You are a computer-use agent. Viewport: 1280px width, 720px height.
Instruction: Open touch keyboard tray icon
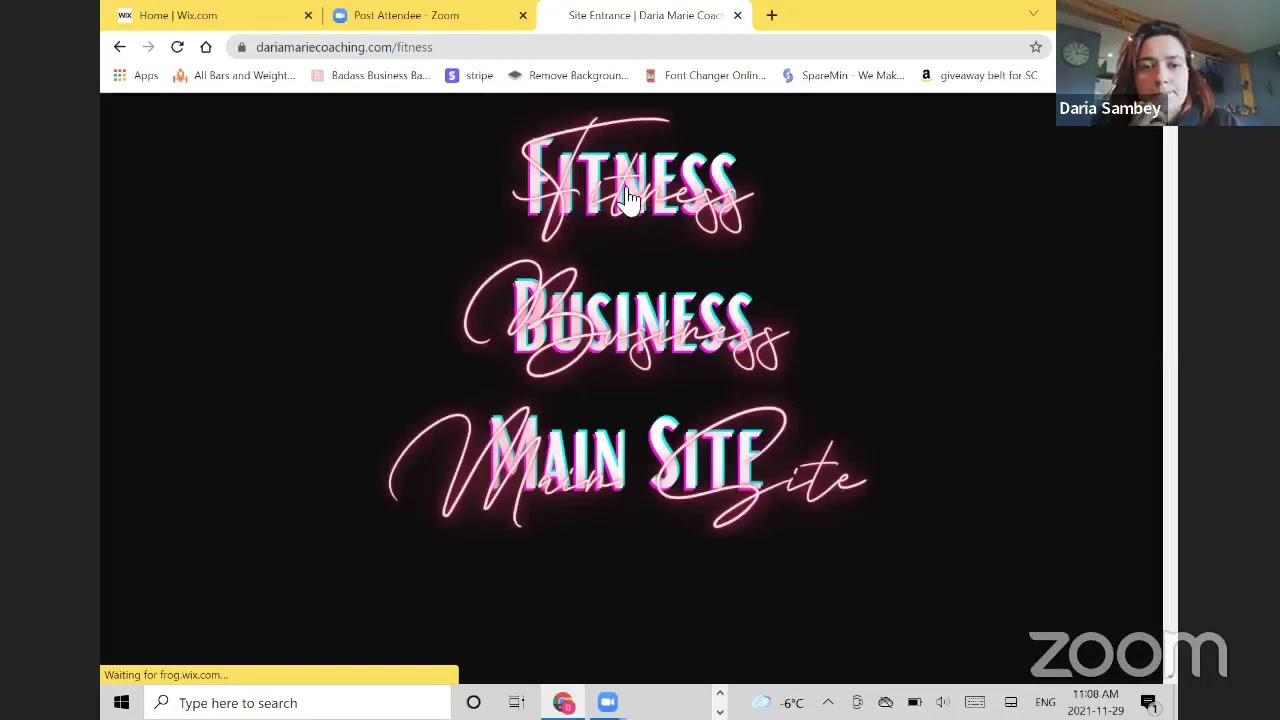pos(975,702)
